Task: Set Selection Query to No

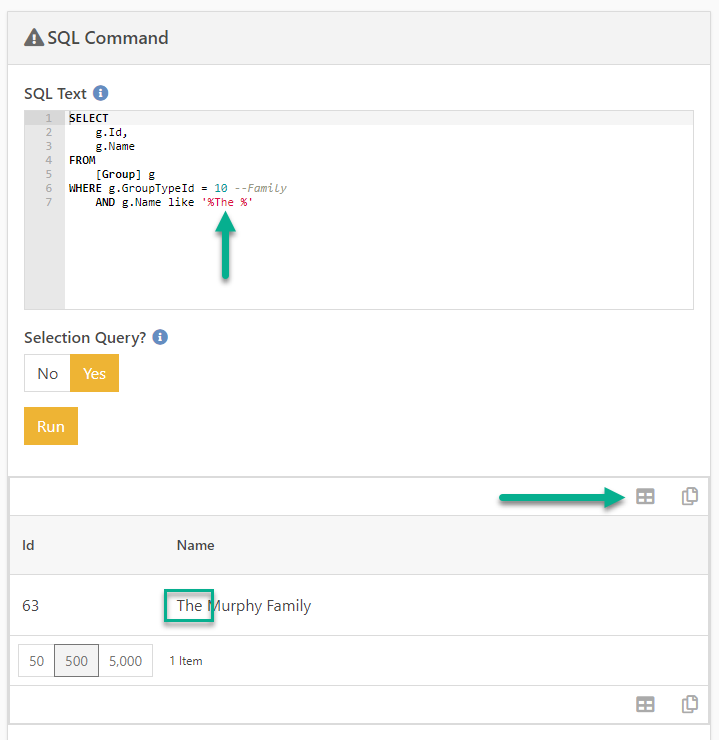Action: pyautogui.click(x=48, y=373)
